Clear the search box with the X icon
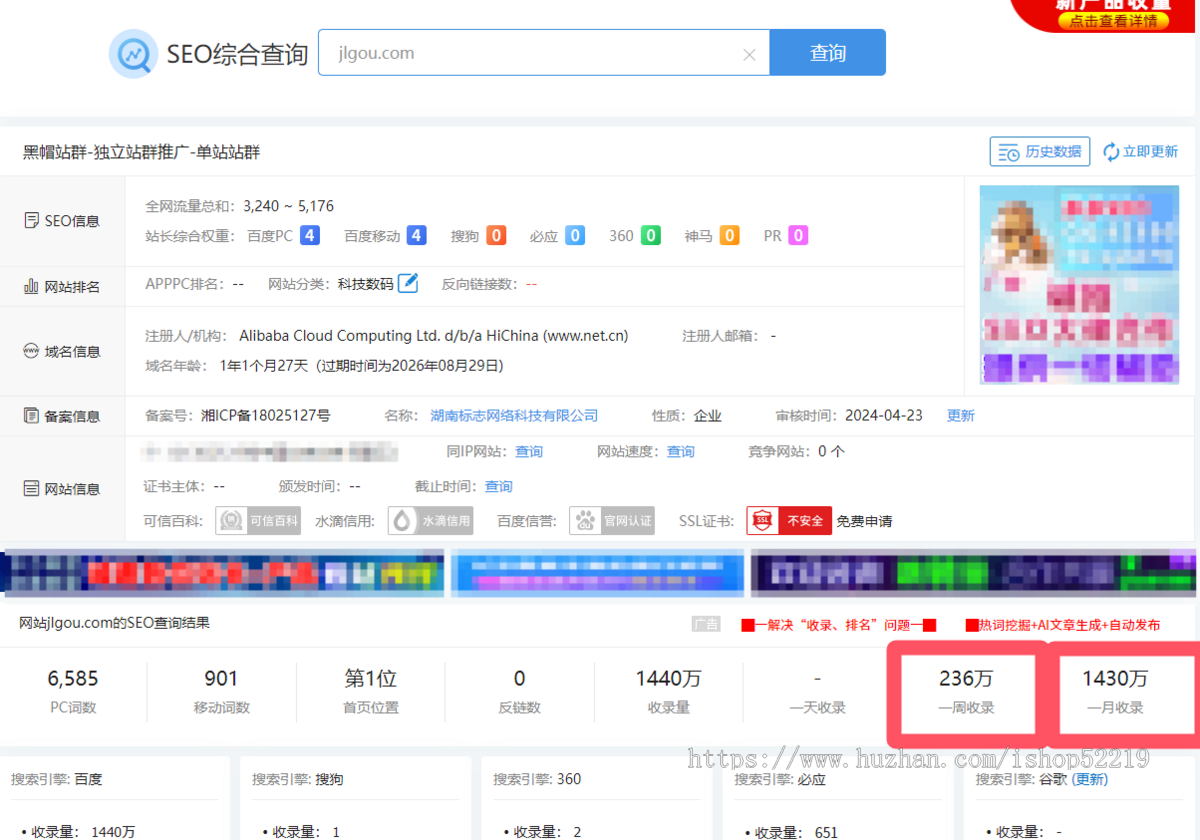 pos(749,54)
